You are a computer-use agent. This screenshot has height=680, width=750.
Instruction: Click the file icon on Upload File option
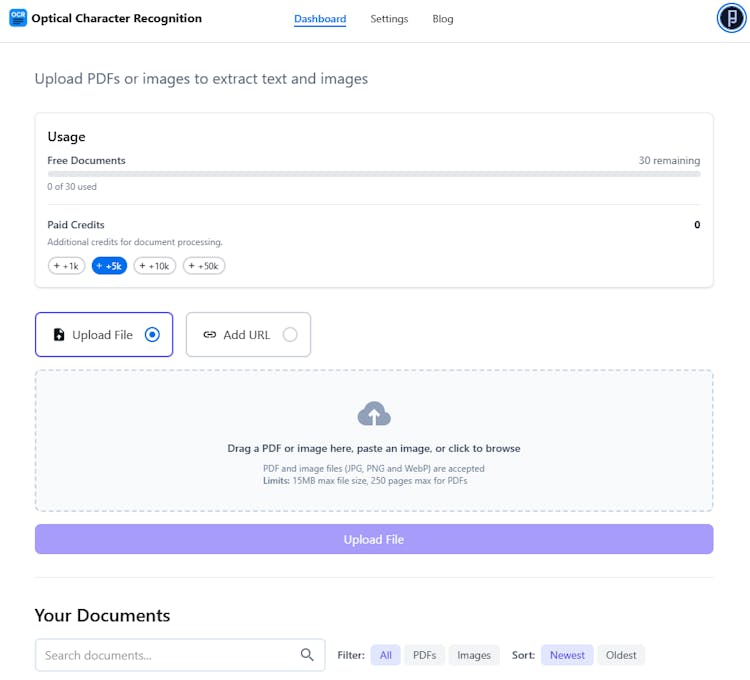(59, 335)
